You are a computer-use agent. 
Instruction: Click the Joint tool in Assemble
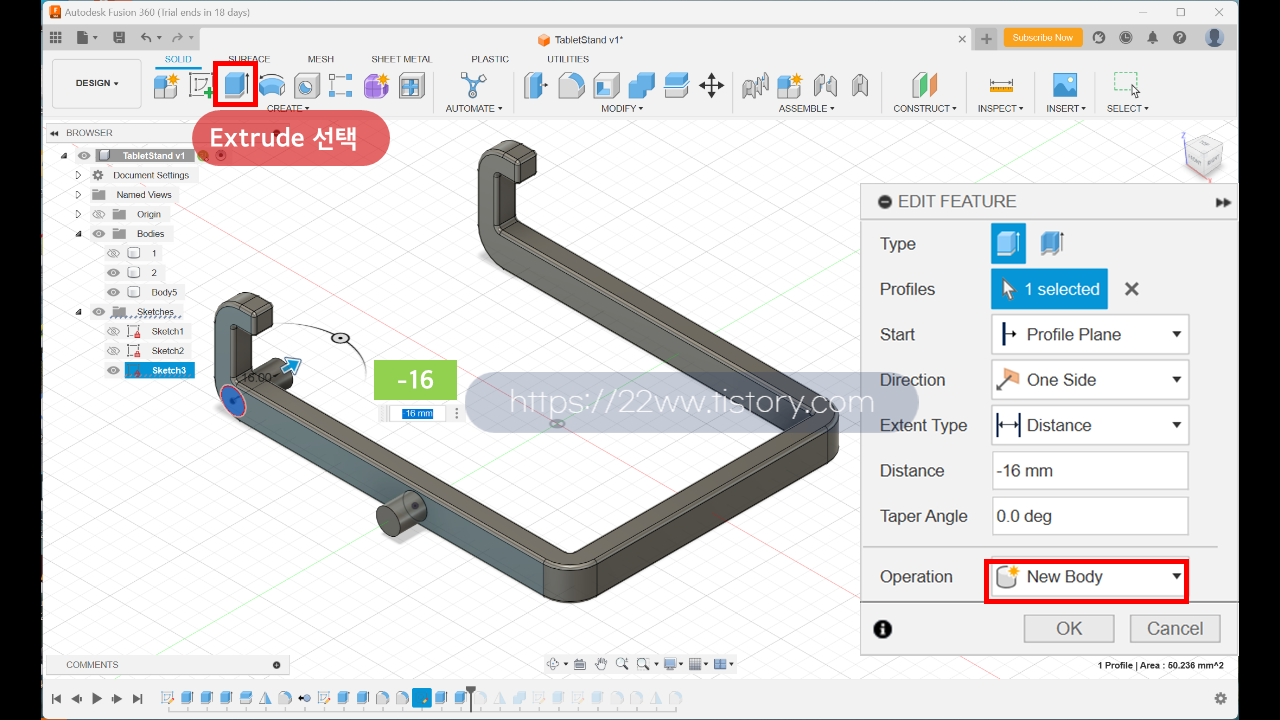tap(825, 86)
